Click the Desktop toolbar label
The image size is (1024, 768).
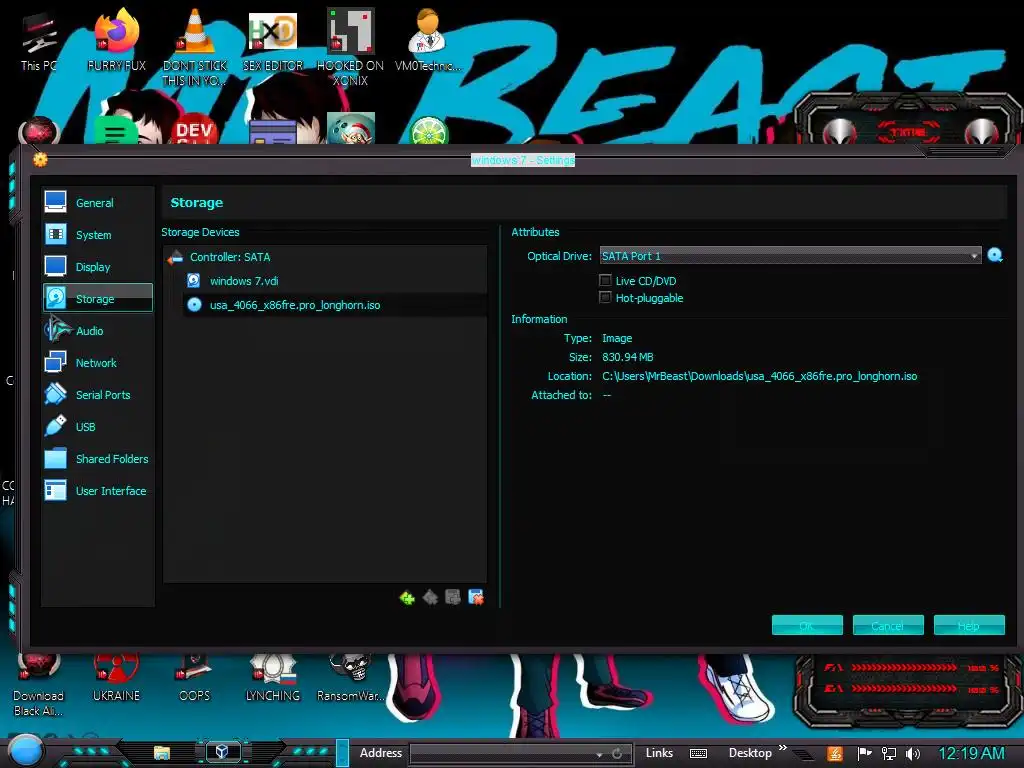pyautogui.click(x=750, y=753)
